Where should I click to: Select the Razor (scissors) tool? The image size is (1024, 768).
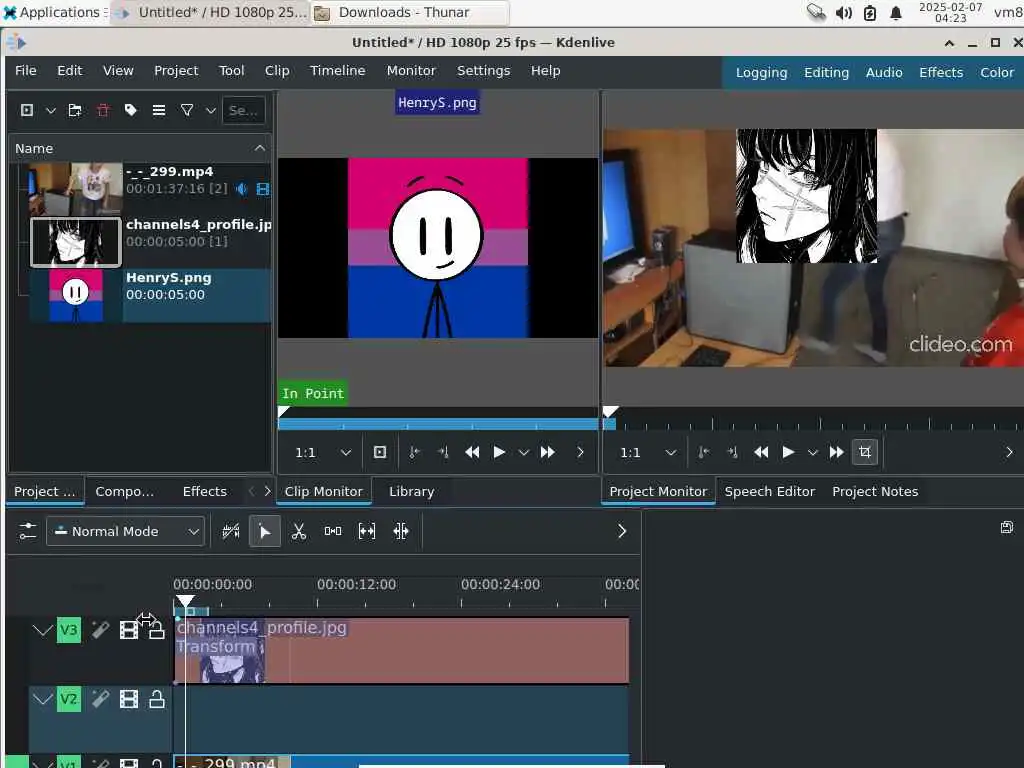(299, 532)
